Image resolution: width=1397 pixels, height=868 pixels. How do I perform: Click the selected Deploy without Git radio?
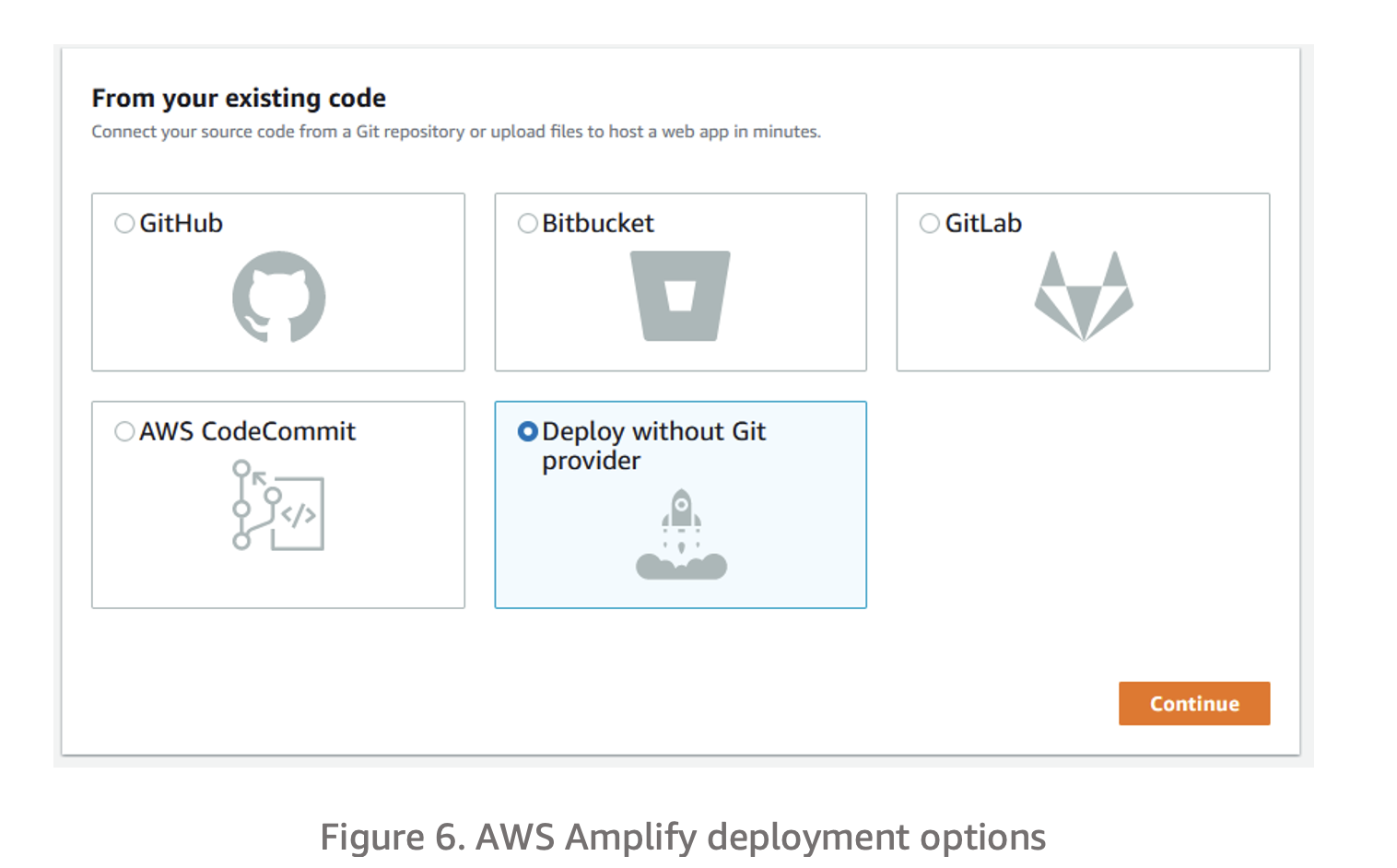tap(527, 431)
